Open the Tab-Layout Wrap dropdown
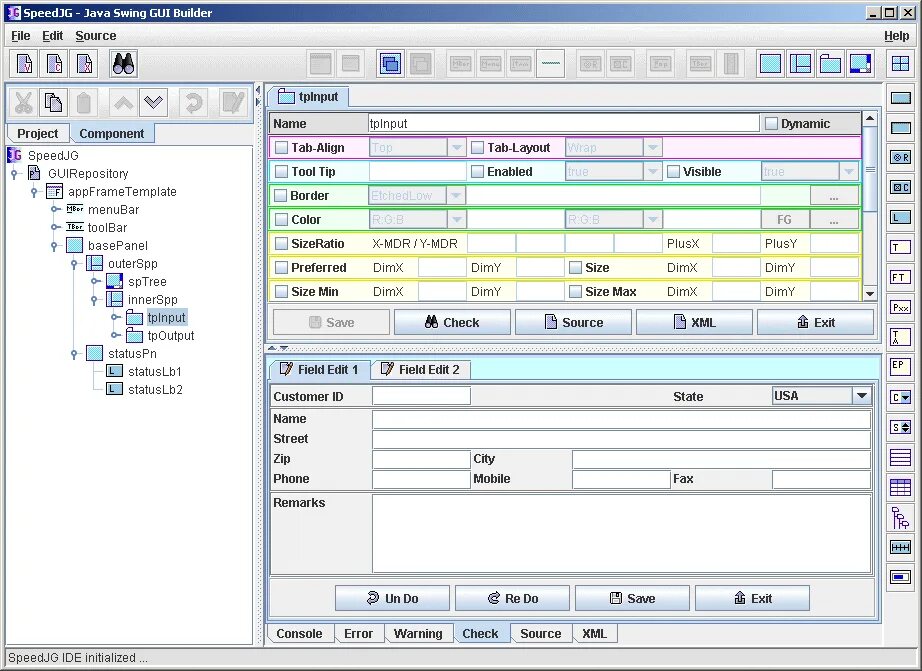Image resolution: width=922 pixels, height=671 pixels. [652, 148]
